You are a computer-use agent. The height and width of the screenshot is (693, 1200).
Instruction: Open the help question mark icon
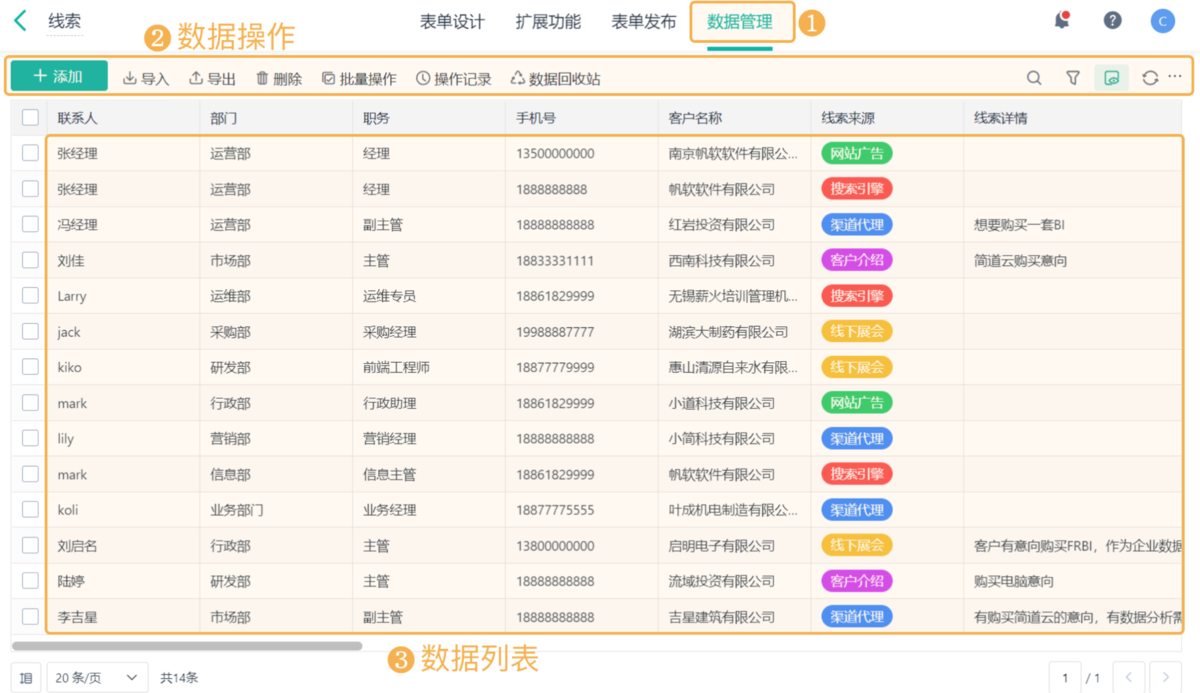(x=1112, y=19)
